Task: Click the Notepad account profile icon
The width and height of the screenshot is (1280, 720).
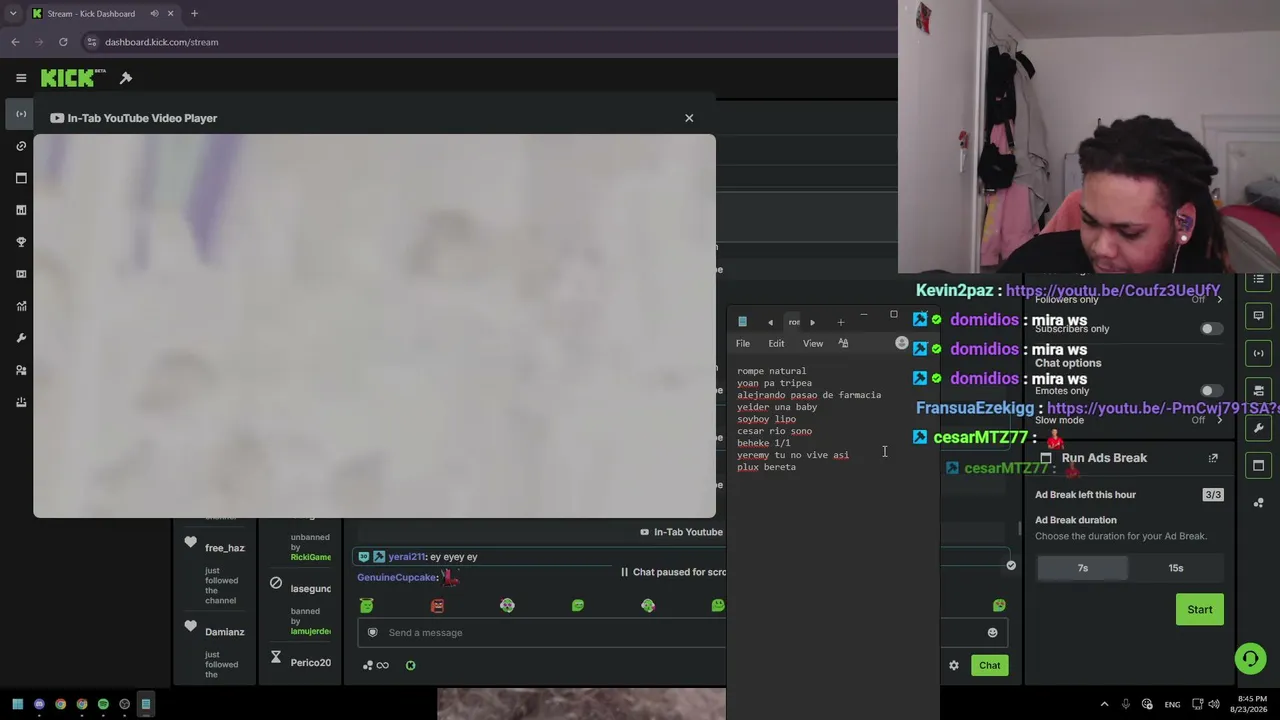Action: click(x=901, y=343)
